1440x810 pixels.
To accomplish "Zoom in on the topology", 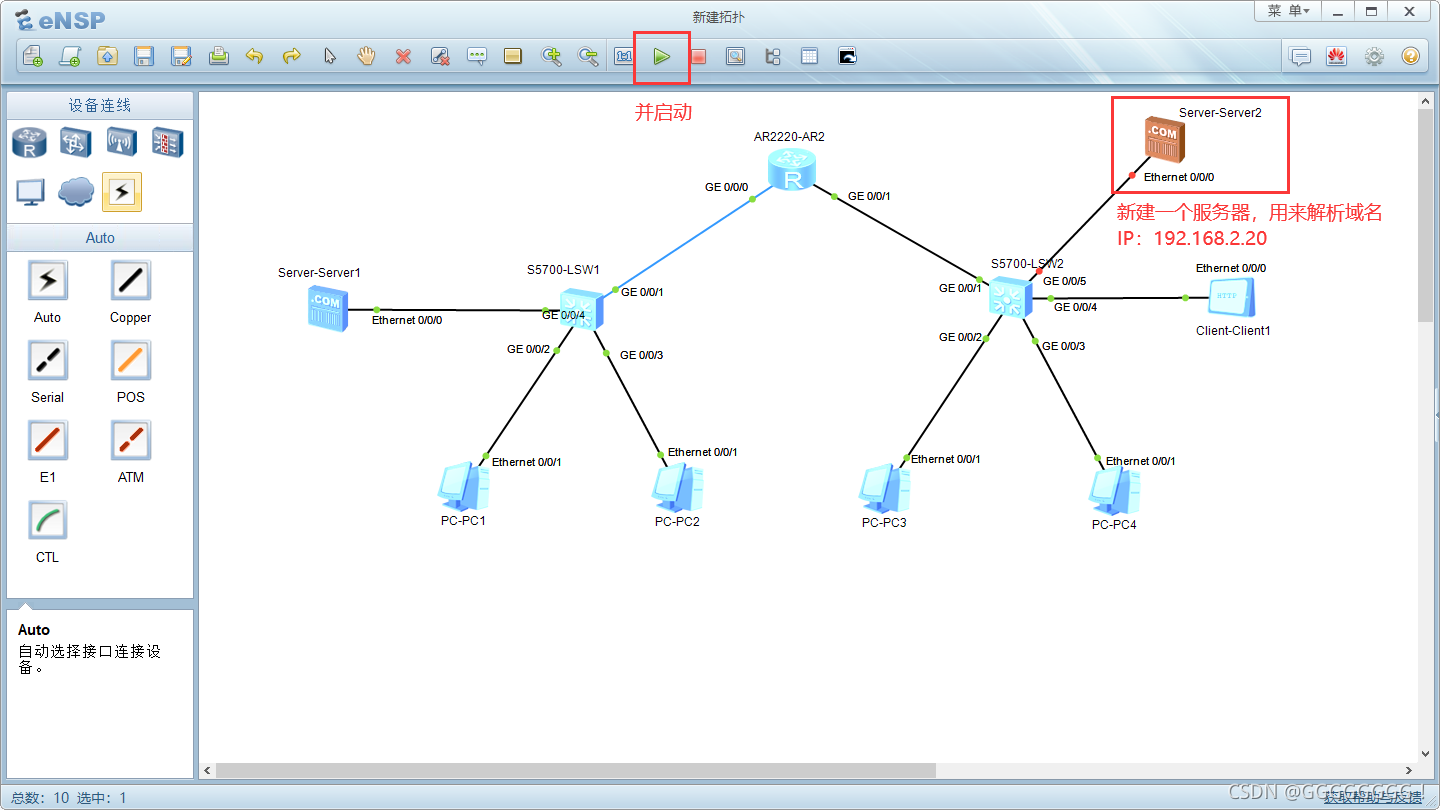I will pos(551,56).
